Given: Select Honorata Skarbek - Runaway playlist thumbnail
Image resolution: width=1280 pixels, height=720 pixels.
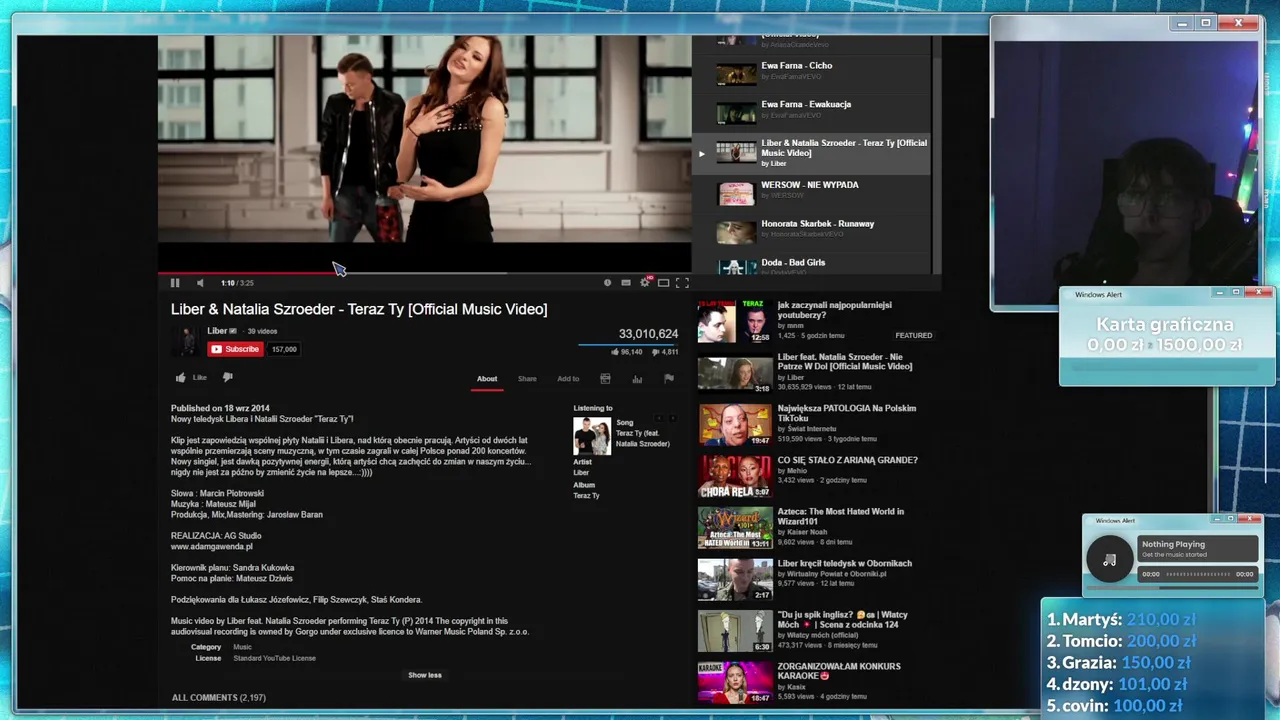Looking at the screenshot, I should tap(736, 232).
